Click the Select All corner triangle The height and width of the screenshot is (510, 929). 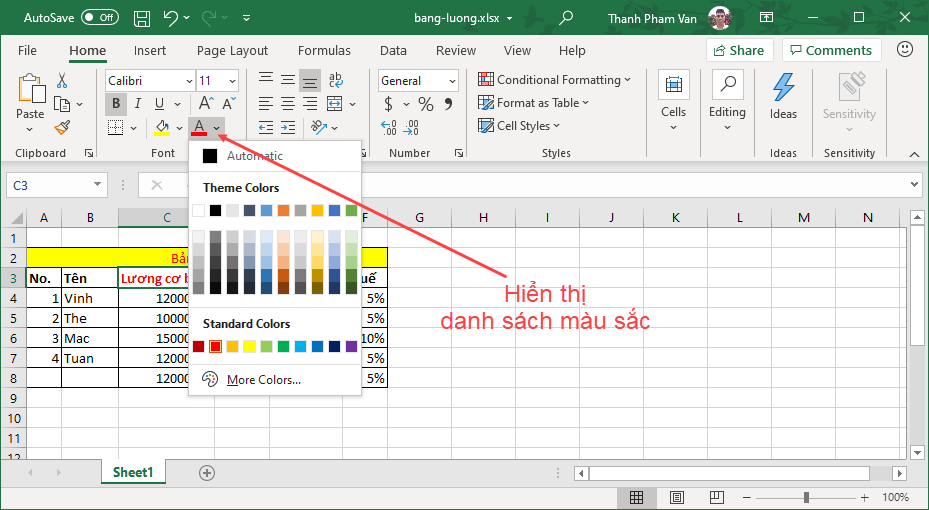17,217
